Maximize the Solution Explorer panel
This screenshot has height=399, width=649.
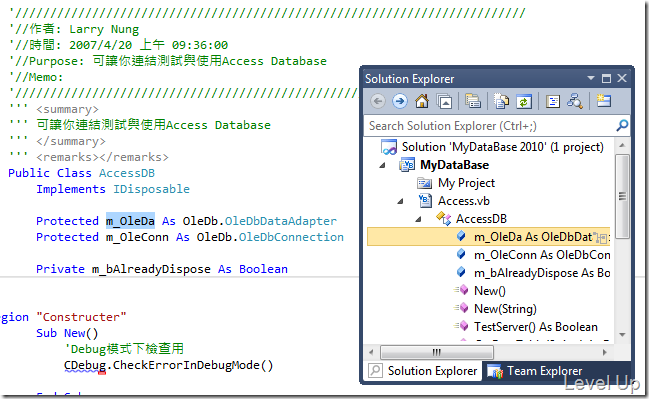(x=606, y=78)
